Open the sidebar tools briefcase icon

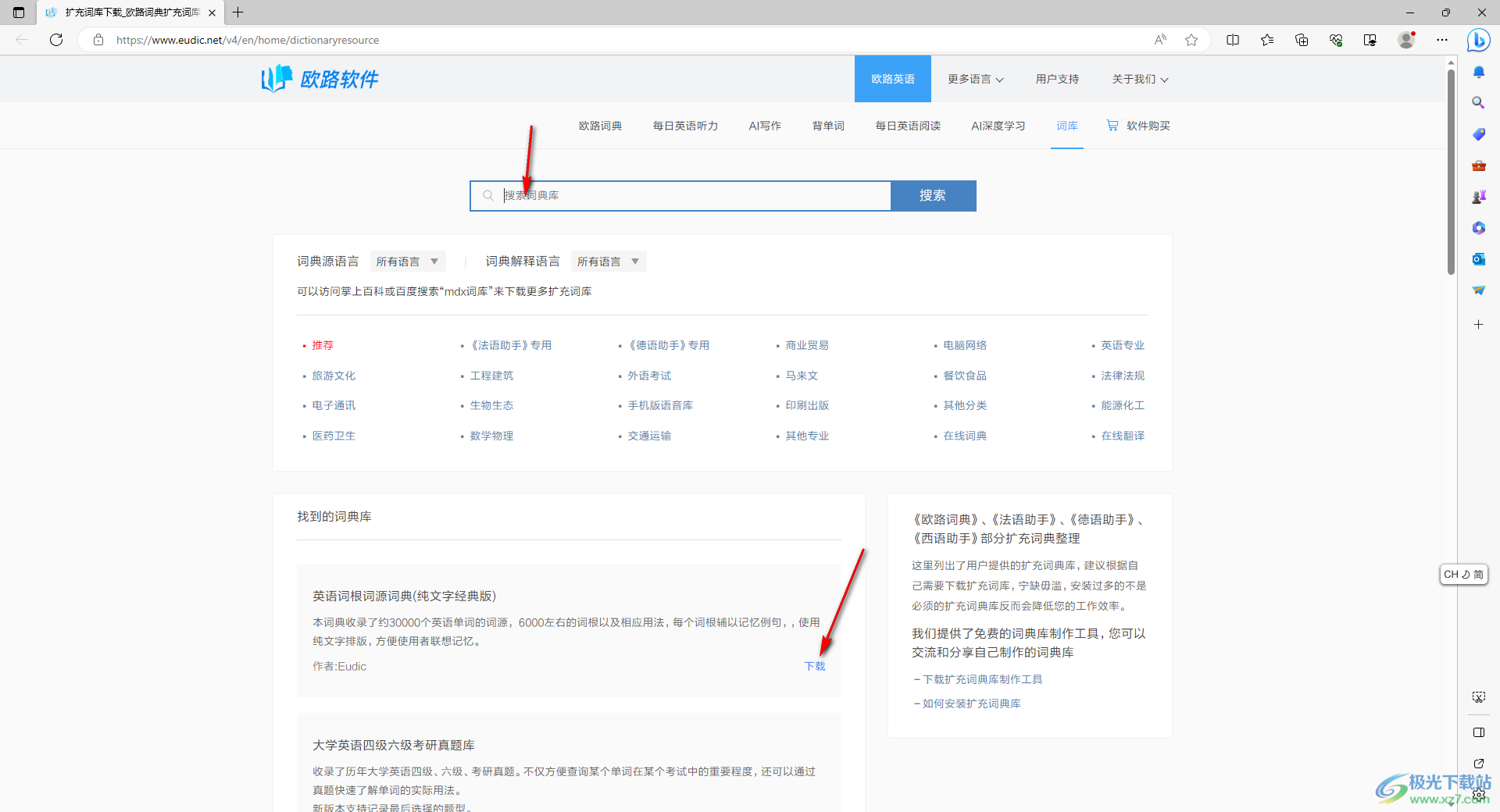1479,166
